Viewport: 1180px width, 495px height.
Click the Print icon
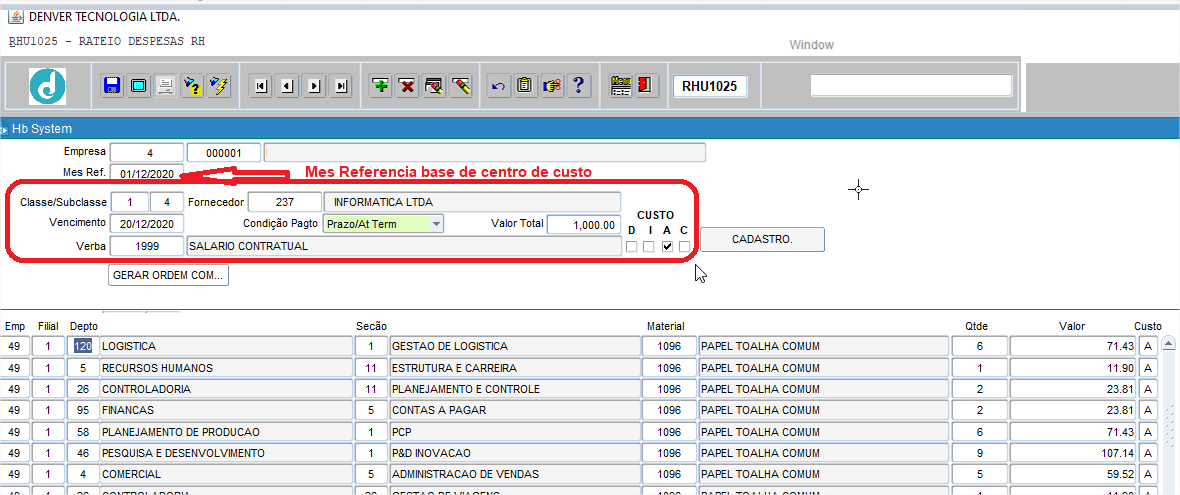(x=165, y=86)
